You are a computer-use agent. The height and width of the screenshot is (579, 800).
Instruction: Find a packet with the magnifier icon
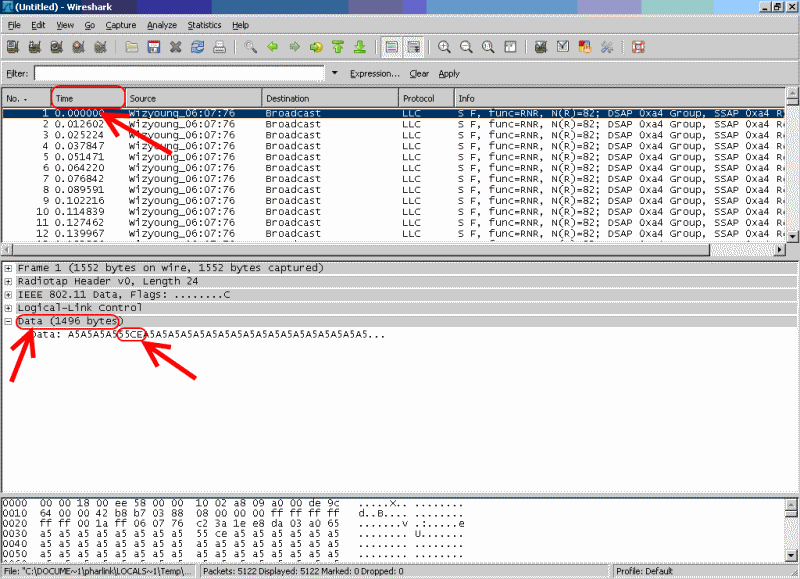(251, 47)
